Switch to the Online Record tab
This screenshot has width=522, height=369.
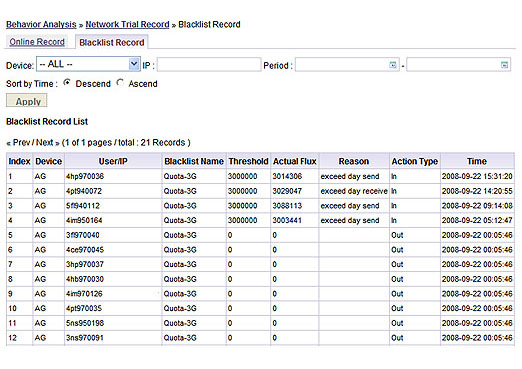pyautogui.click(x=37, y=42)
